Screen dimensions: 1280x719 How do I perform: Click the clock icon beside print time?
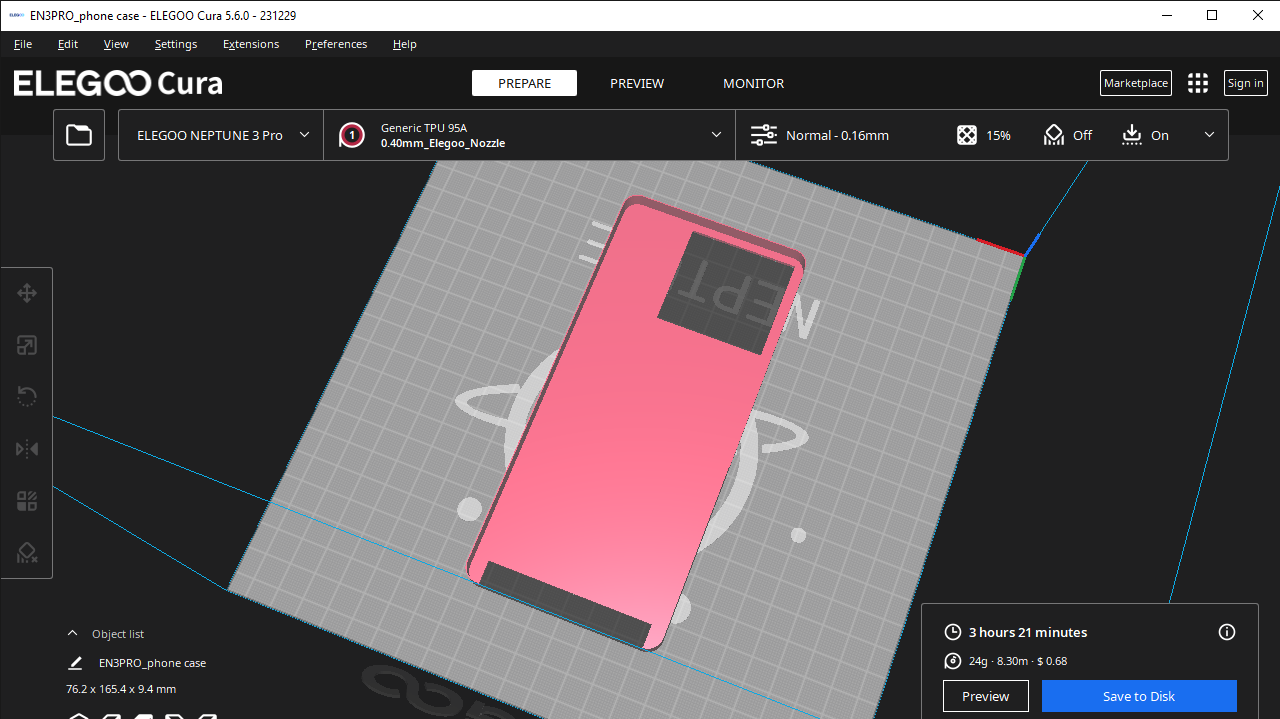coord(953,632)
